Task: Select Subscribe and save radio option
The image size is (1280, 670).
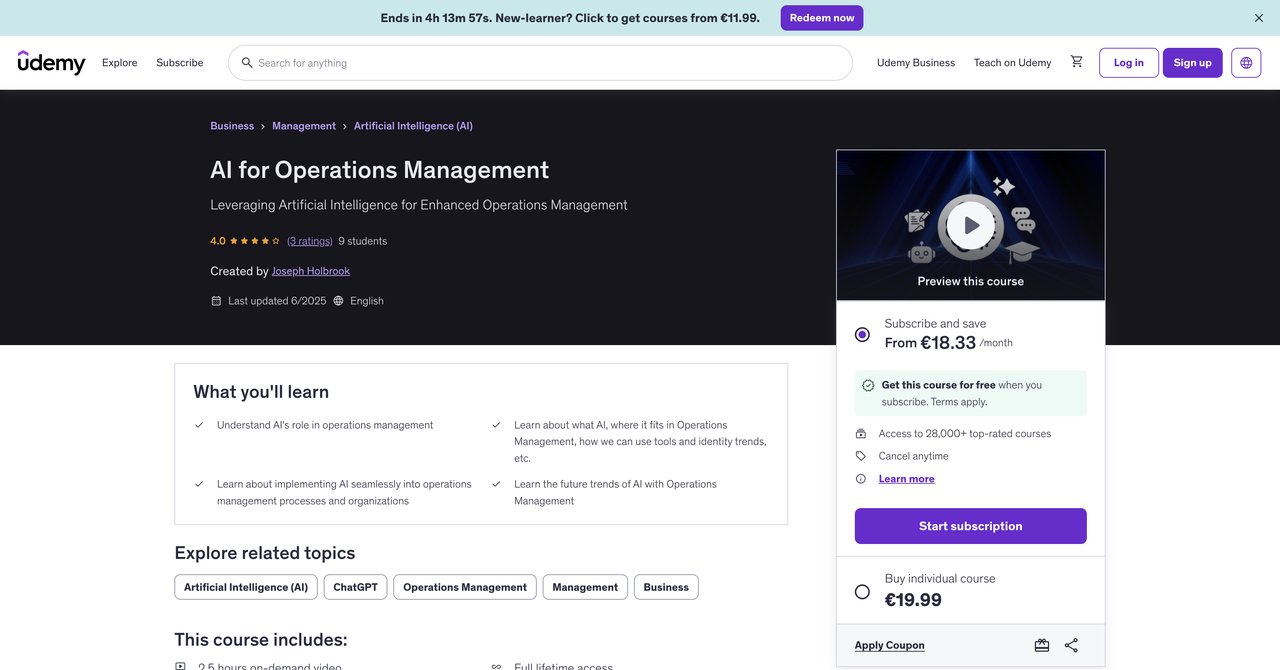Action: pos(862,334)
